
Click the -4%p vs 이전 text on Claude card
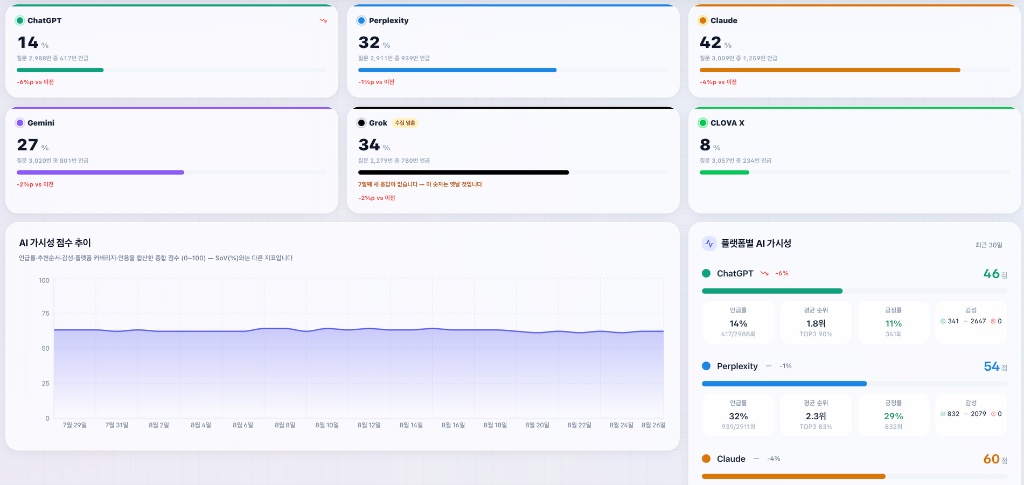coord(718,82)
